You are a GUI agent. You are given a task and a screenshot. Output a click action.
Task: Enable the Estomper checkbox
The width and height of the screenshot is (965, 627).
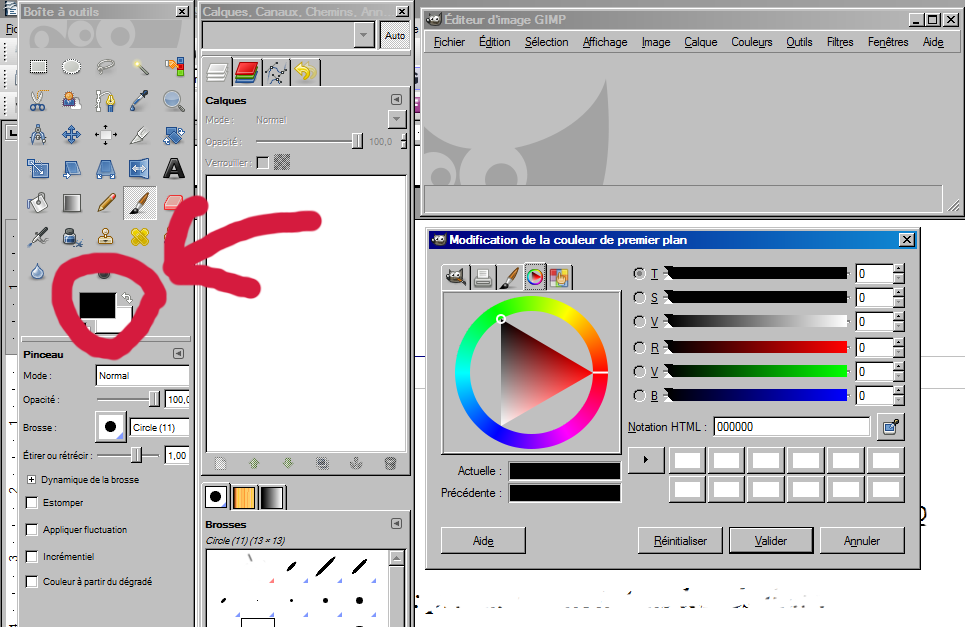(x=32, y=503)
